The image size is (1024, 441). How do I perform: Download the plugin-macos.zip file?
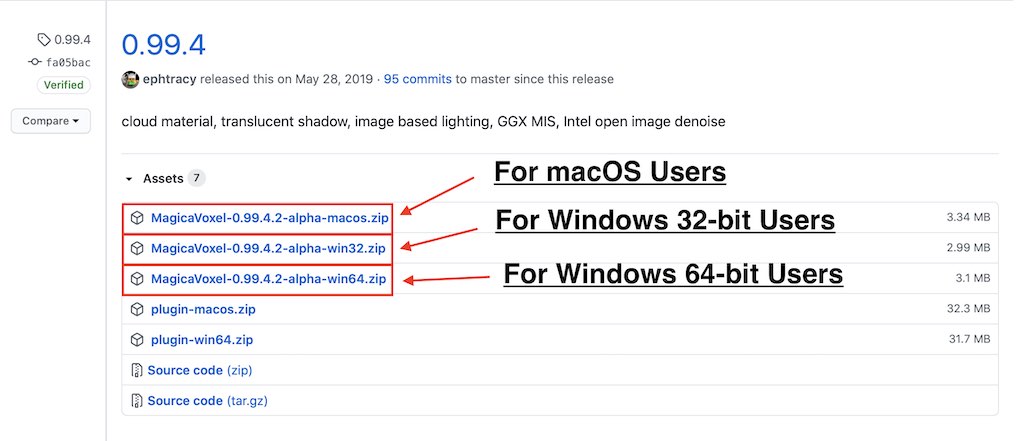pos(203,310)
